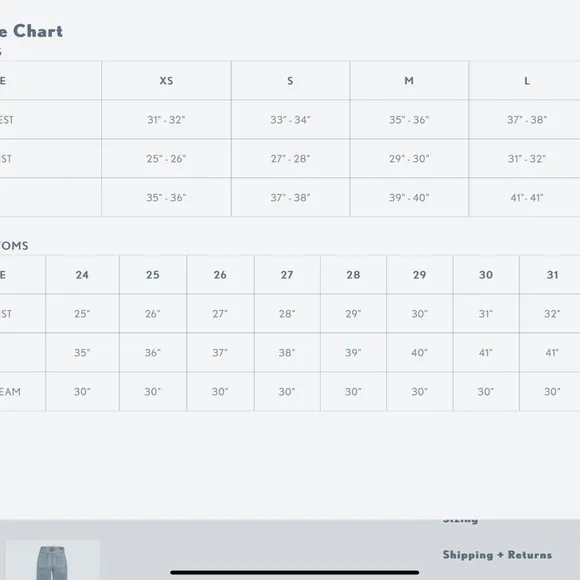Select the L size header cell

(527, 81)
